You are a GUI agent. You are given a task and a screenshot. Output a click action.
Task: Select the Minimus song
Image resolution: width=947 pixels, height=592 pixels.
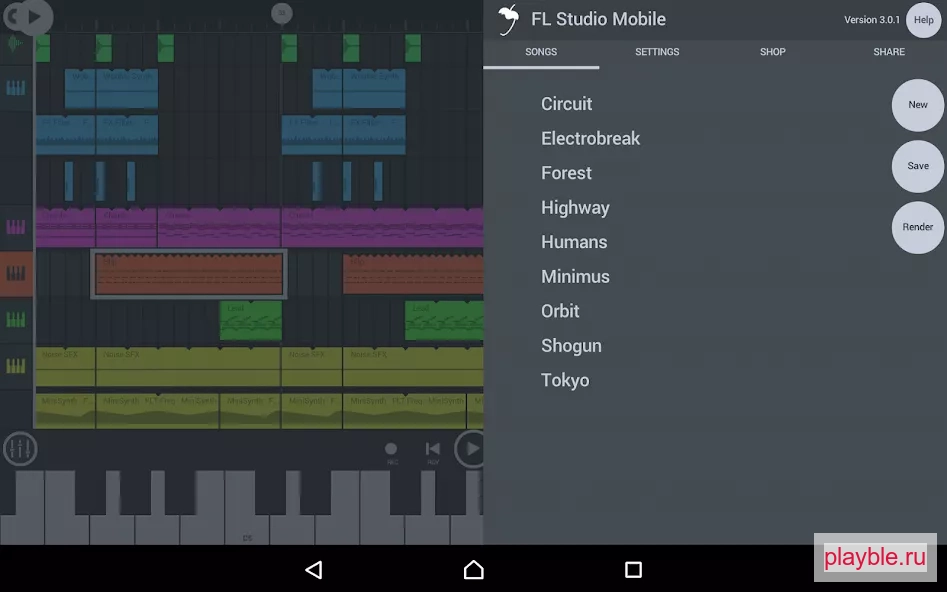(575, 277)
